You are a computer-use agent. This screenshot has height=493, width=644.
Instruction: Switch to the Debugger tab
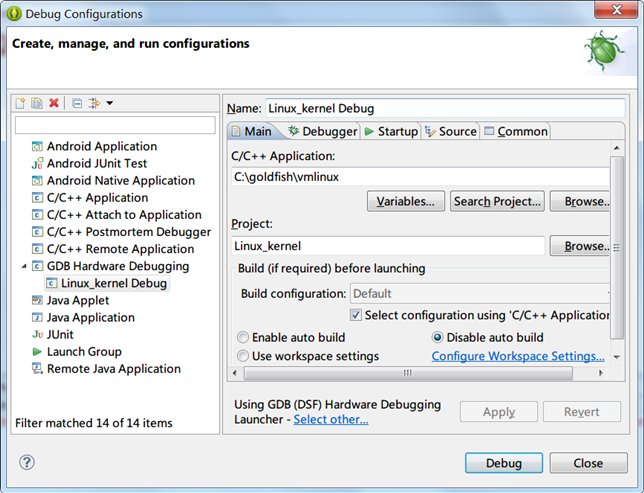pos(322,131)
